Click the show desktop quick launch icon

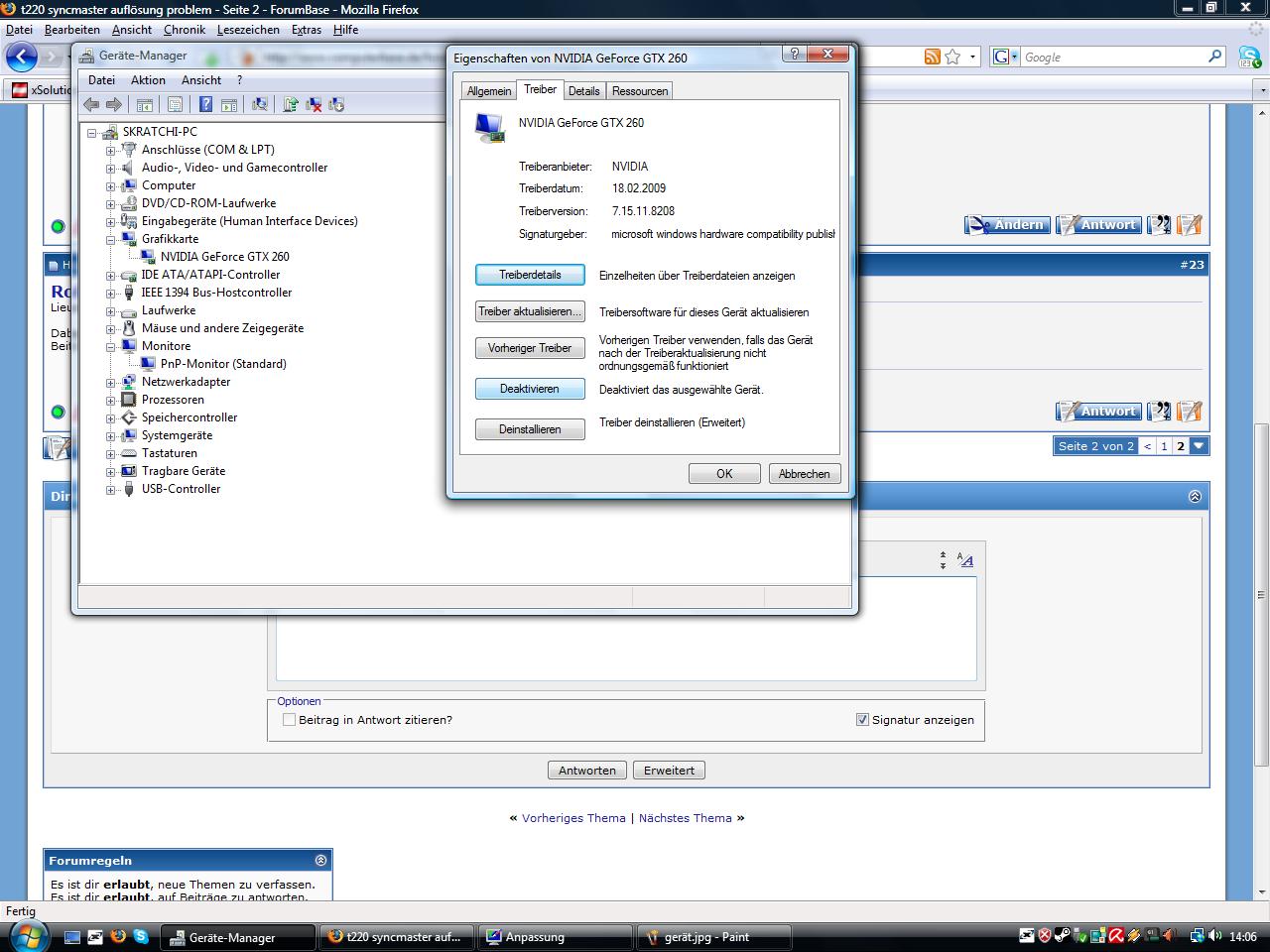click(x=72, y=936)
